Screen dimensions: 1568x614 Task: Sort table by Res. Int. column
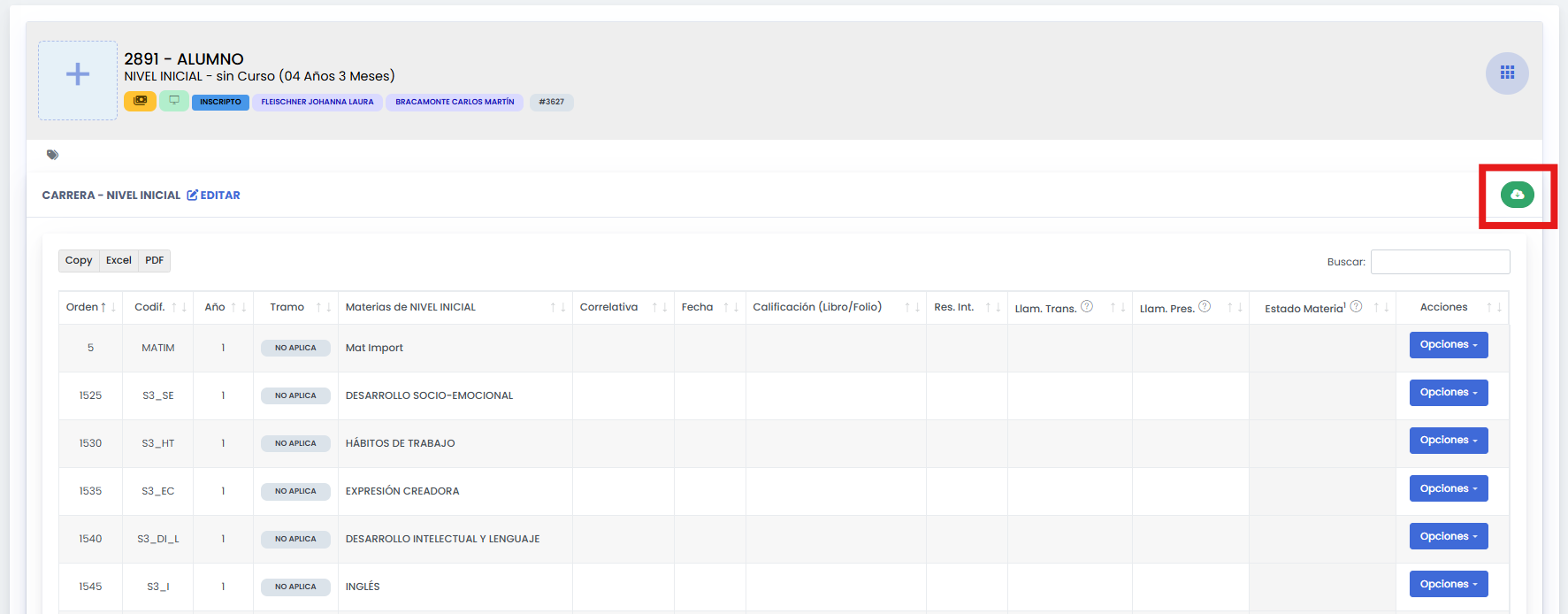968,307
